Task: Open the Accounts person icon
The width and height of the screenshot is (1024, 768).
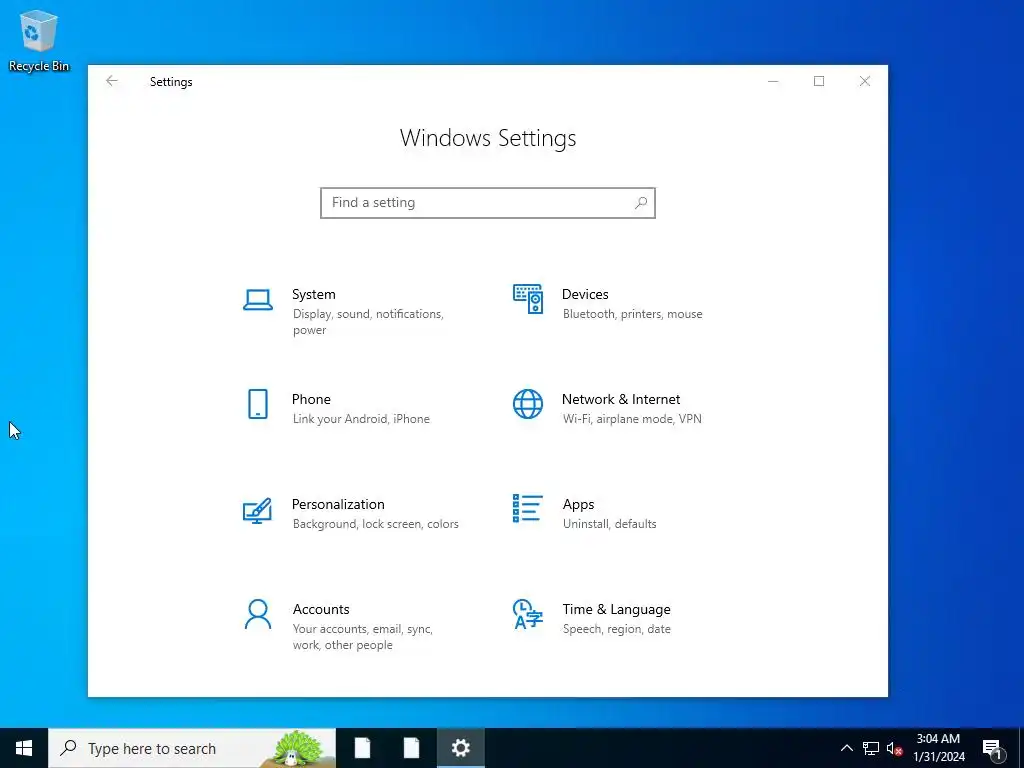Action: click(258, 614)
